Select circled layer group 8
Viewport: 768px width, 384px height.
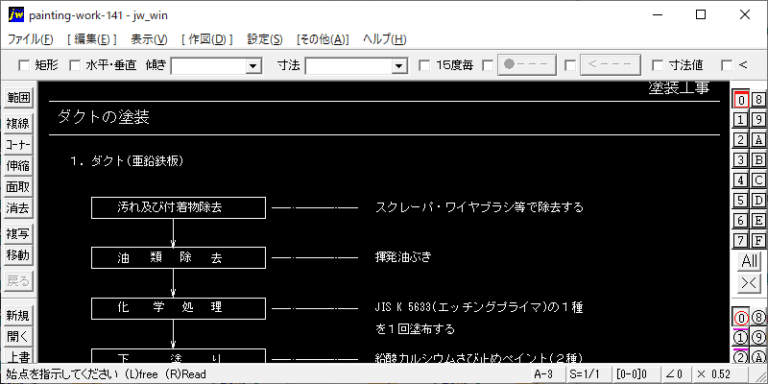[x=759, y=318]
